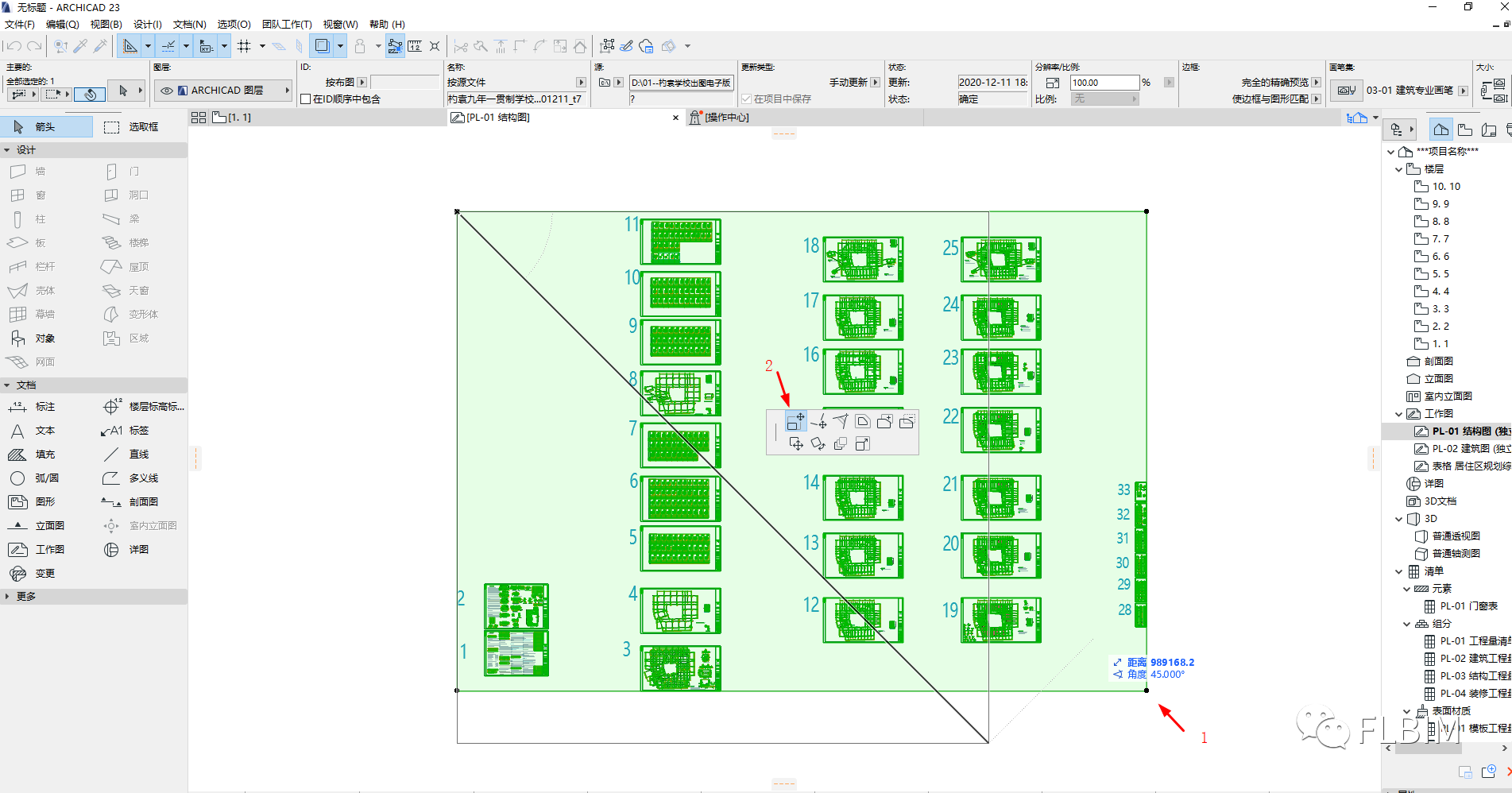Viewport: 1512px width, 793px height.
Task: Expand the More section in toolbox
Action: pos(7,597)
